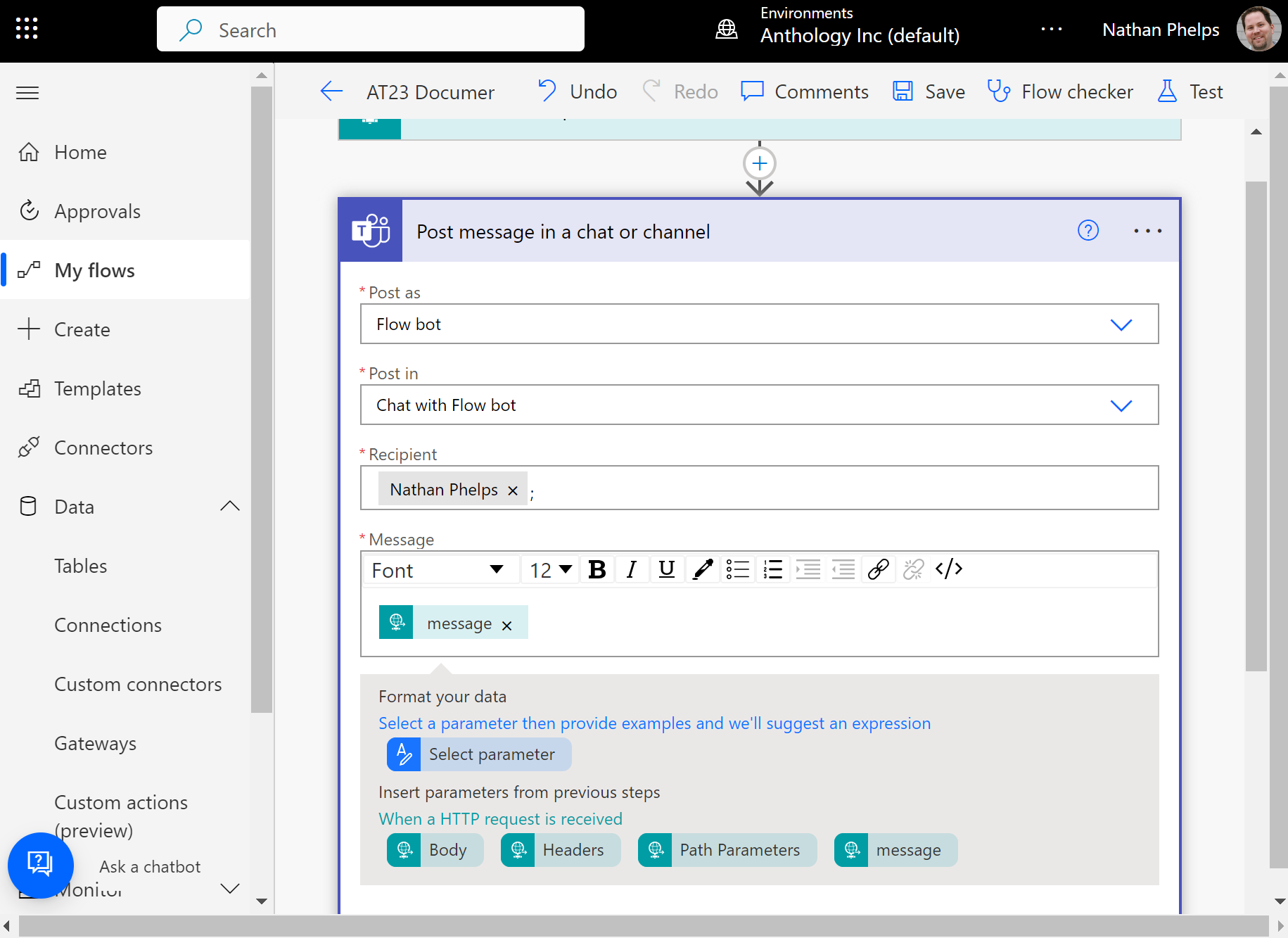
Task: Remove the message token from body
Action: click(x=506, y=625)
